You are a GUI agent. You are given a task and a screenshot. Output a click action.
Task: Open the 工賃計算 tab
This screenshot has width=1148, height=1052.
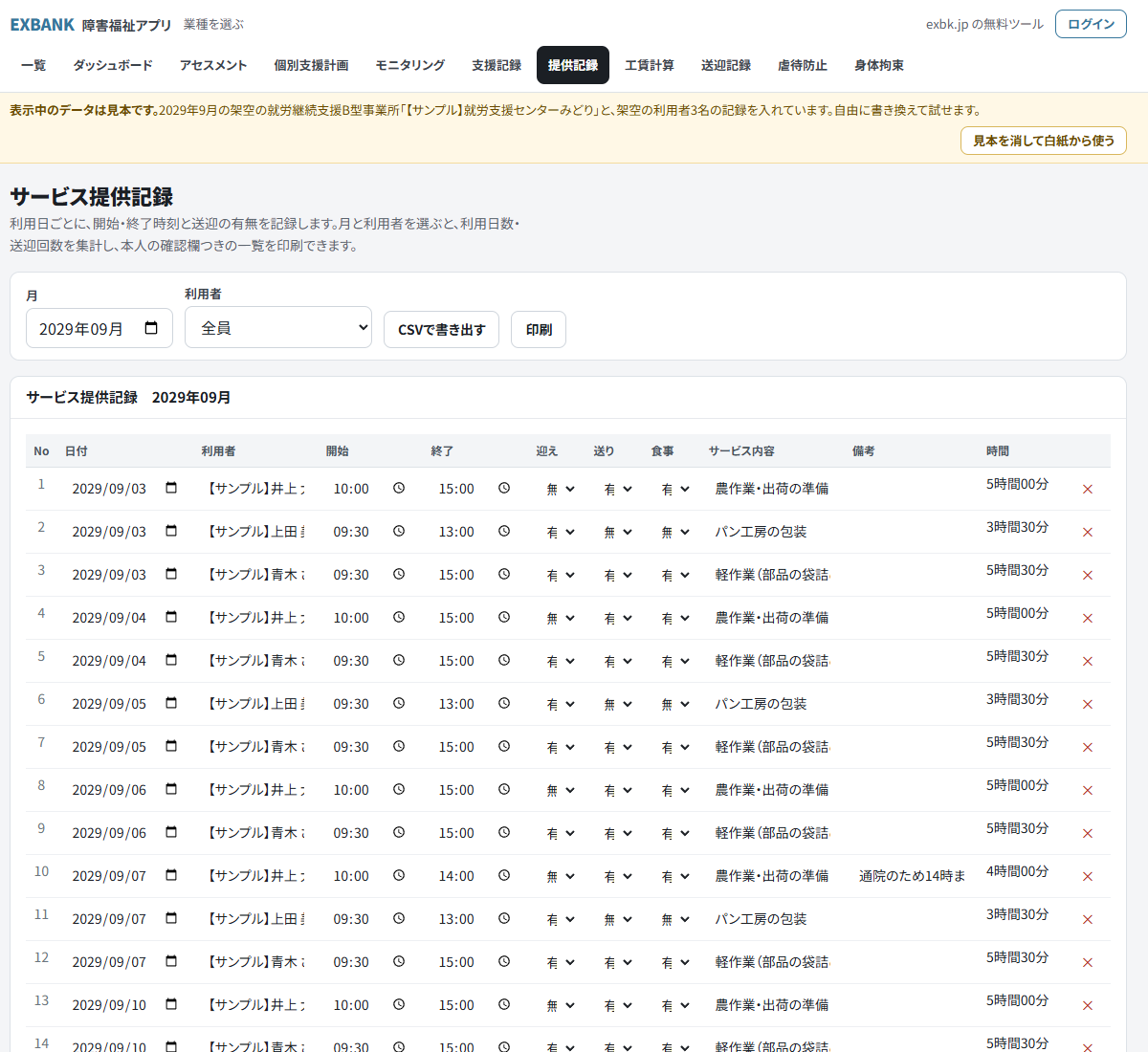tap(650, 65)
